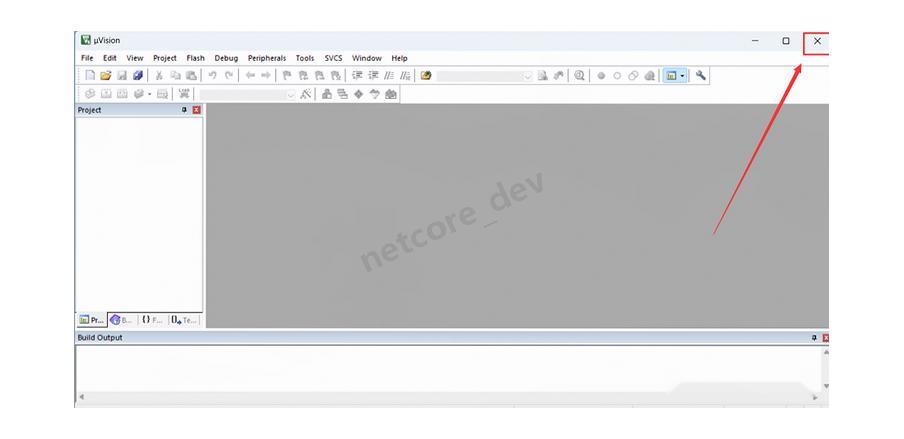904x439 pixels.
Task: Toggle auto-hide pin on Build Output panel
Action: click(814, 338)
